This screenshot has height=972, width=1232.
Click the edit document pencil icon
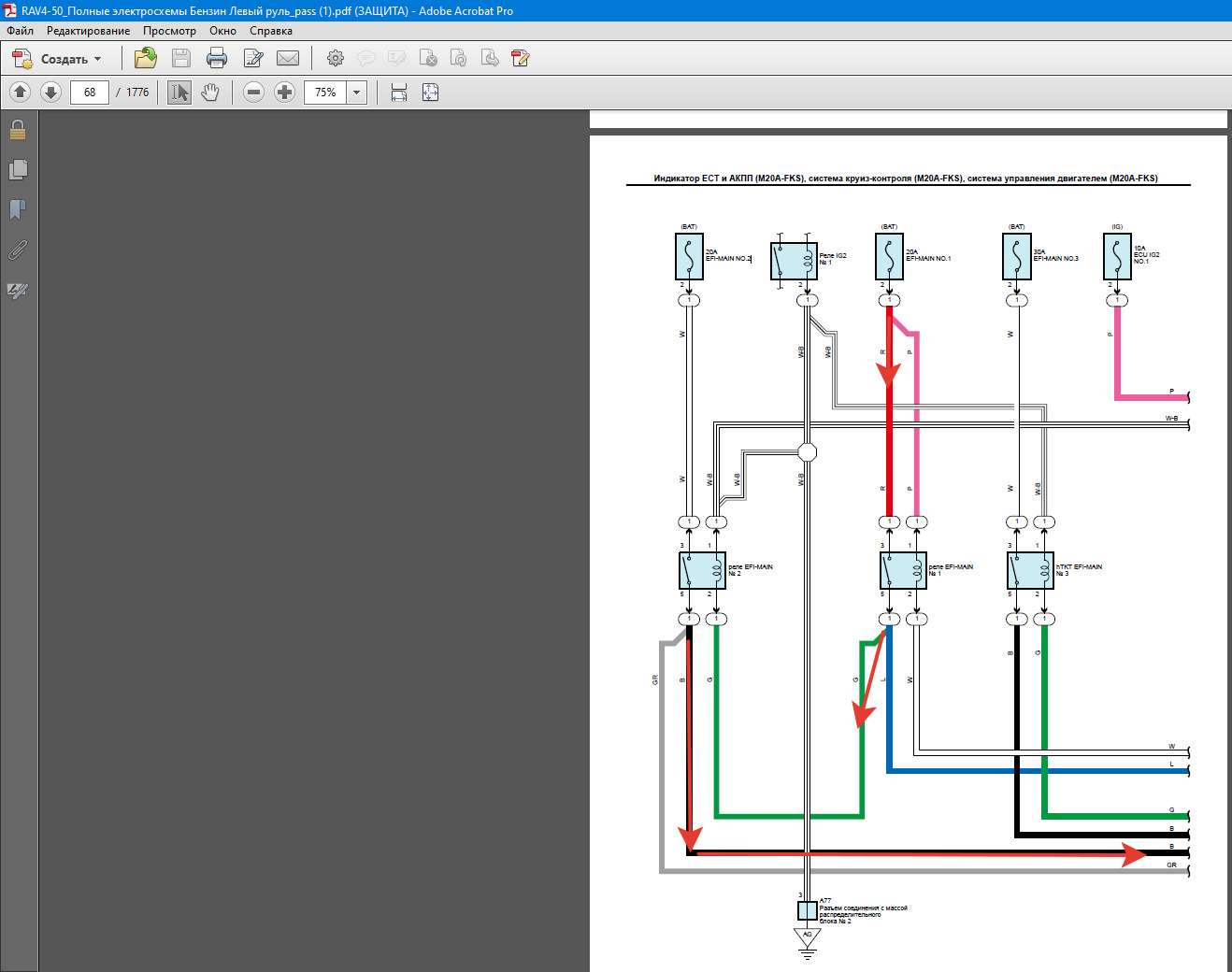pos(253,59)
